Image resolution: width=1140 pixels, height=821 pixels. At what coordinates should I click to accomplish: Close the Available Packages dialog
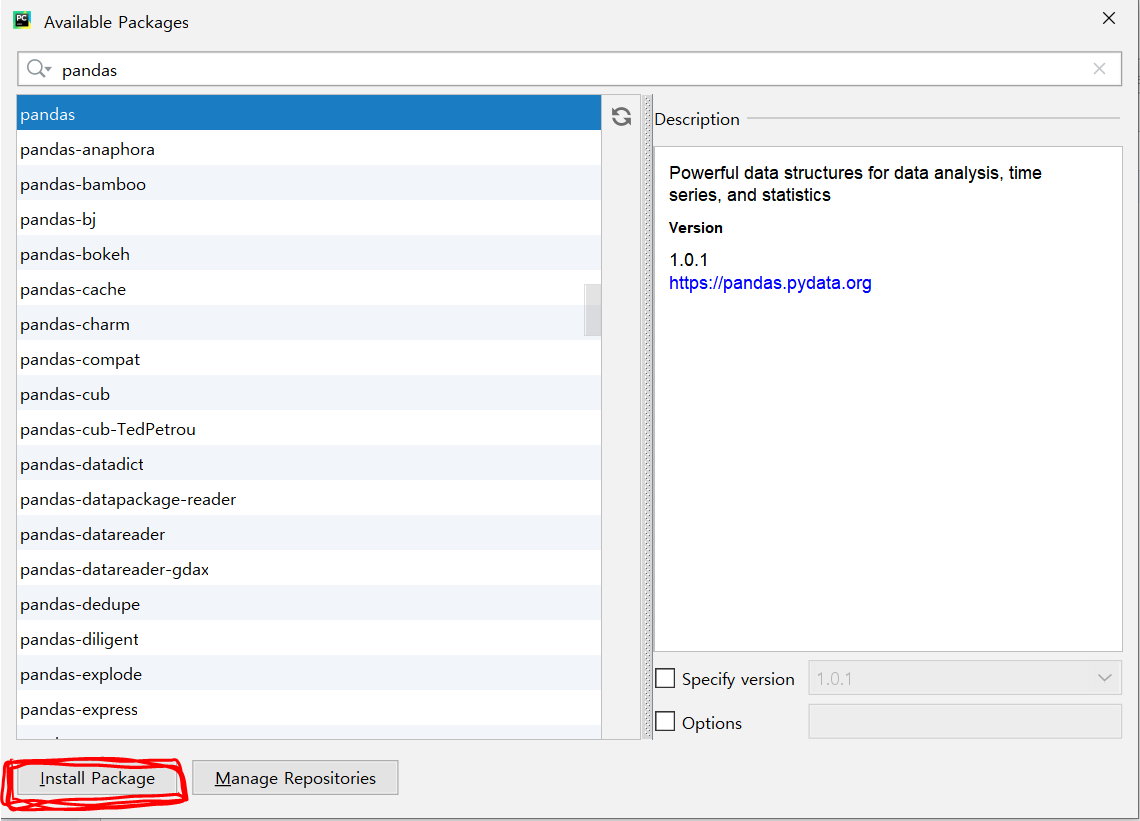point(1109,18)
